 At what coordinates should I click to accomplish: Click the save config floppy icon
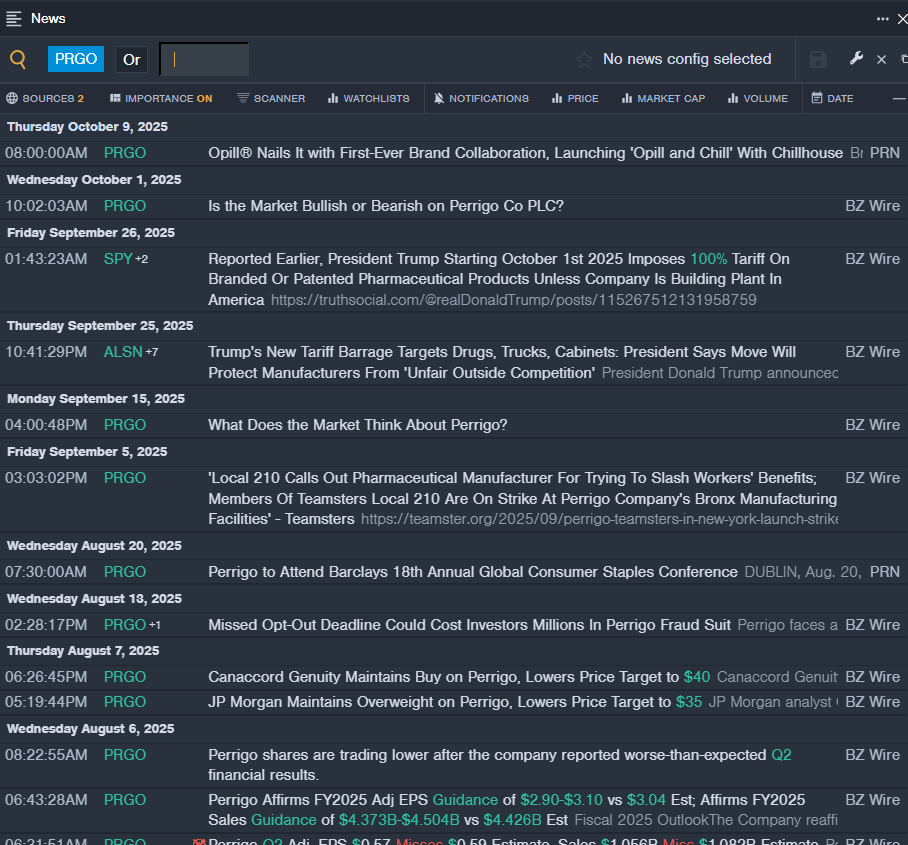point(818,60)
